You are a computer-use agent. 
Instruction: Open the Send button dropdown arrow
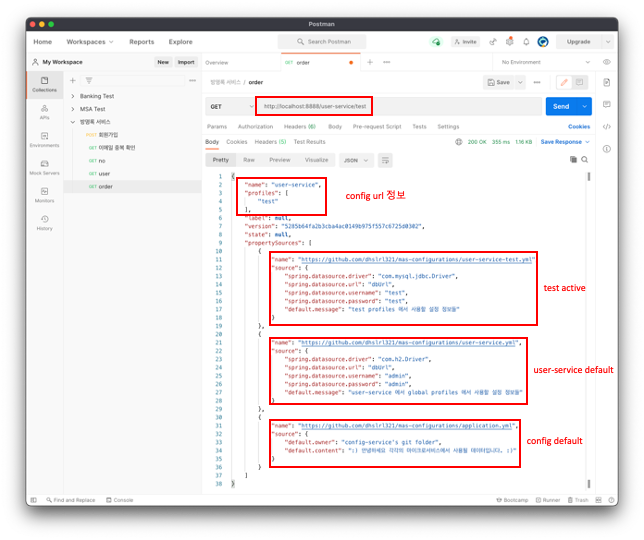(x=584, y=106)
